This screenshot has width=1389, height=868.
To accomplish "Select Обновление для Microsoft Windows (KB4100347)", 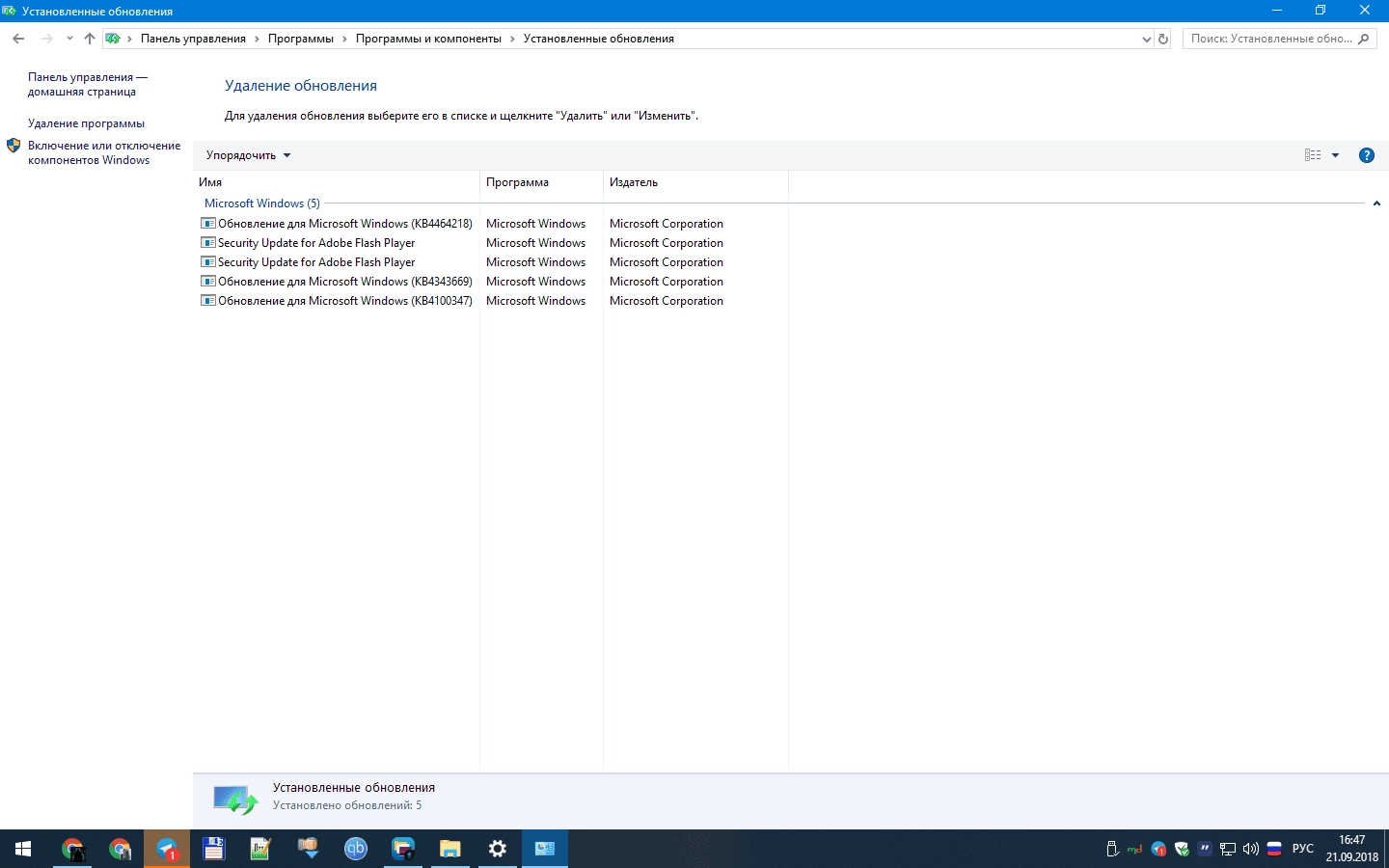I will 345,301.
